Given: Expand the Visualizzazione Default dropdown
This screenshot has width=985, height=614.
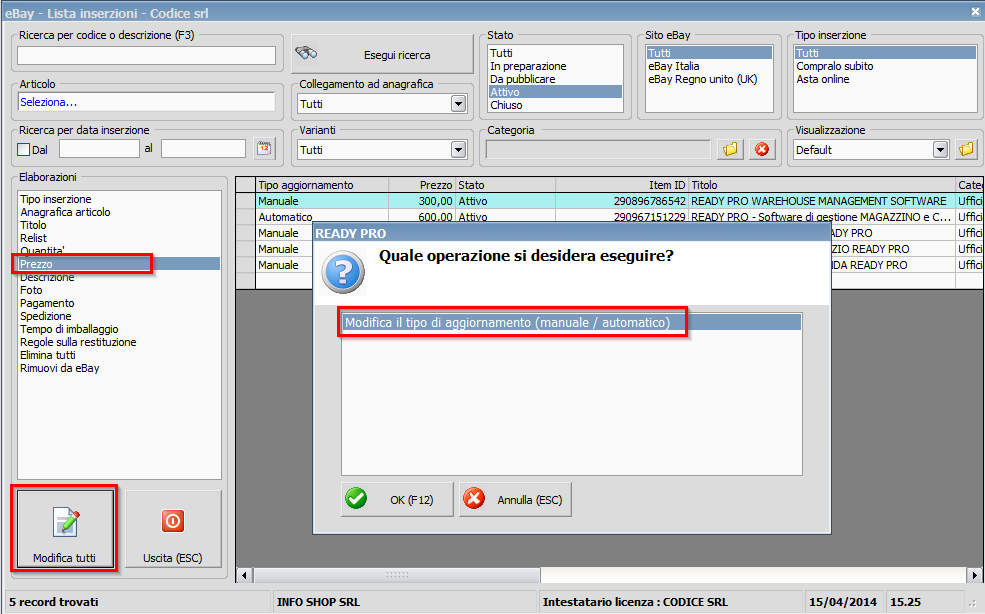Looking at the screenshot, I should click(940, 150).
